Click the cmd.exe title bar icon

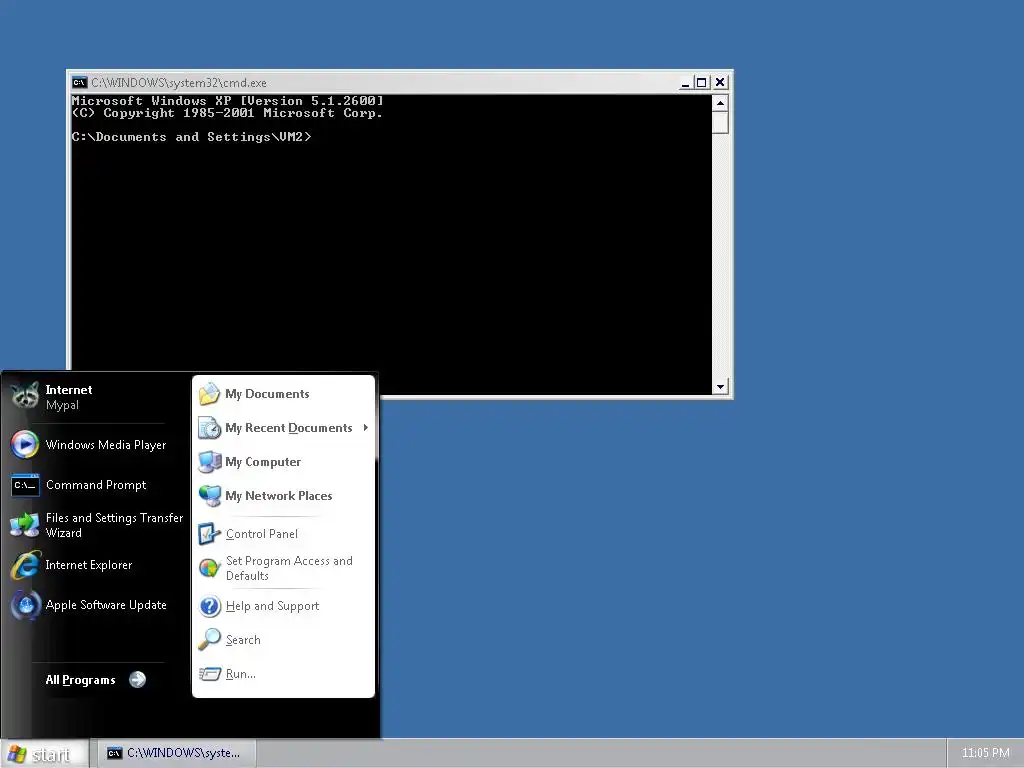coord(80,82)
